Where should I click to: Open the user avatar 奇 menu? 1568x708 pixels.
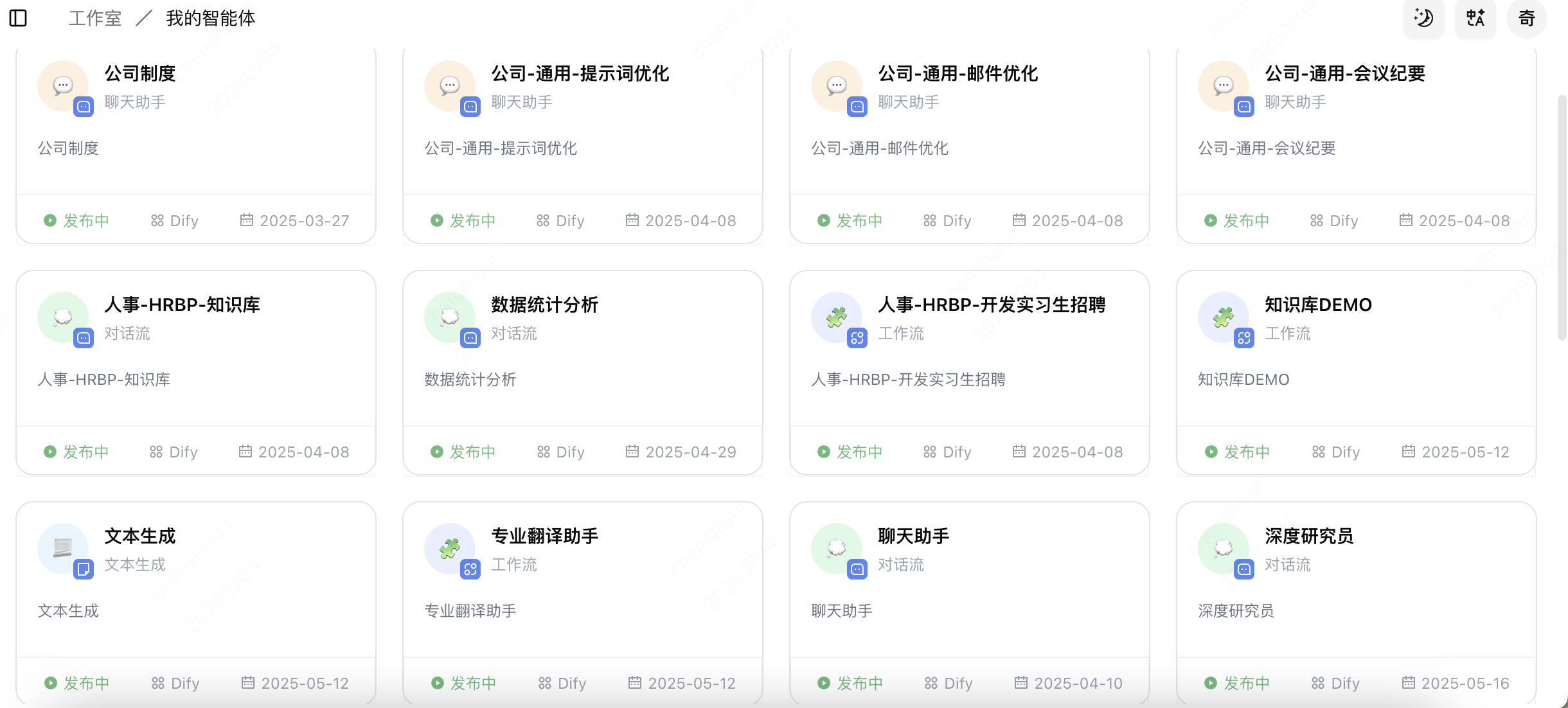point(1526,18)
